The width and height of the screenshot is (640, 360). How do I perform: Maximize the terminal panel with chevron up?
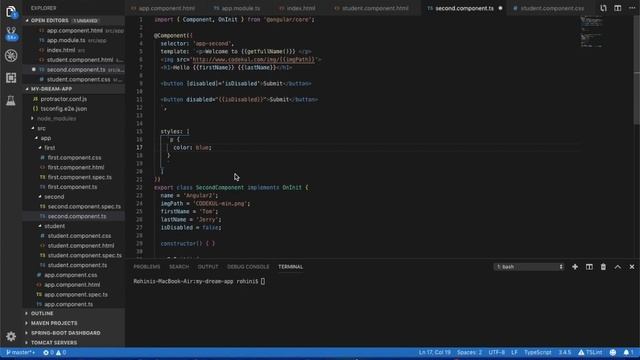click(618, 267)
